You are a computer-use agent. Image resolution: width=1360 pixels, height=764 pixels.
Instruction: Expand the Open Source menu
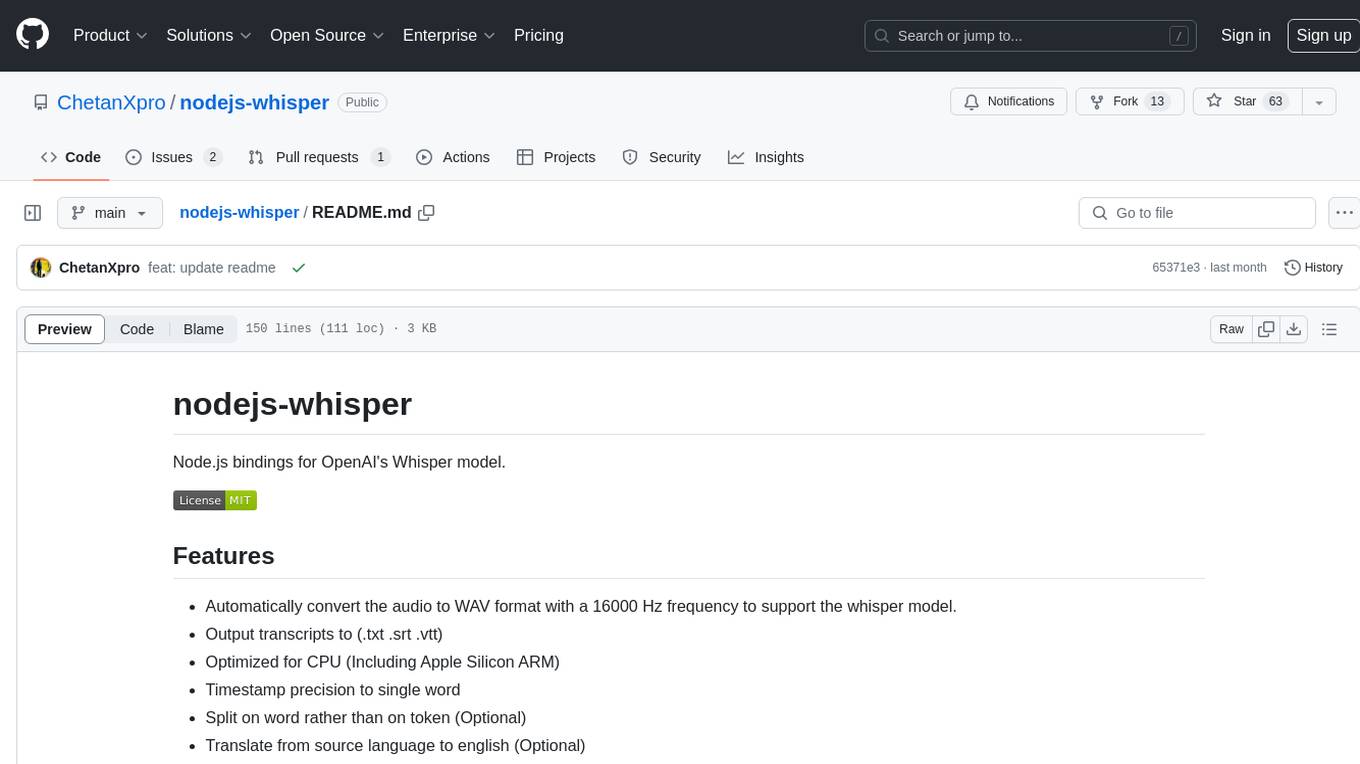click(x=327, y=35)
